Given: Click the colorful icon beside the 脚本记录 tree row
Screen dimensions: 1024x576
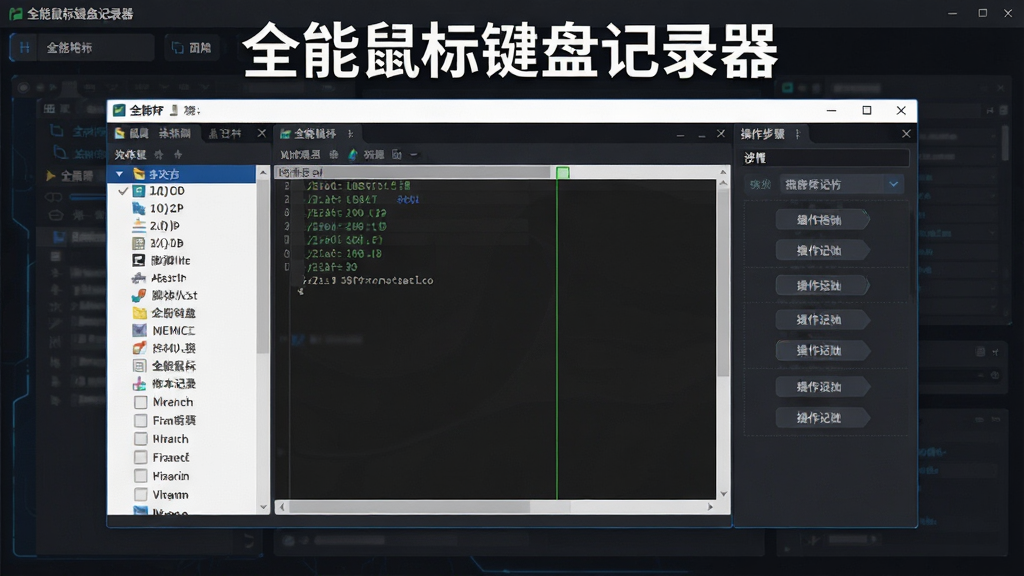Looking at the screenshot, I should tap(139, 383).
